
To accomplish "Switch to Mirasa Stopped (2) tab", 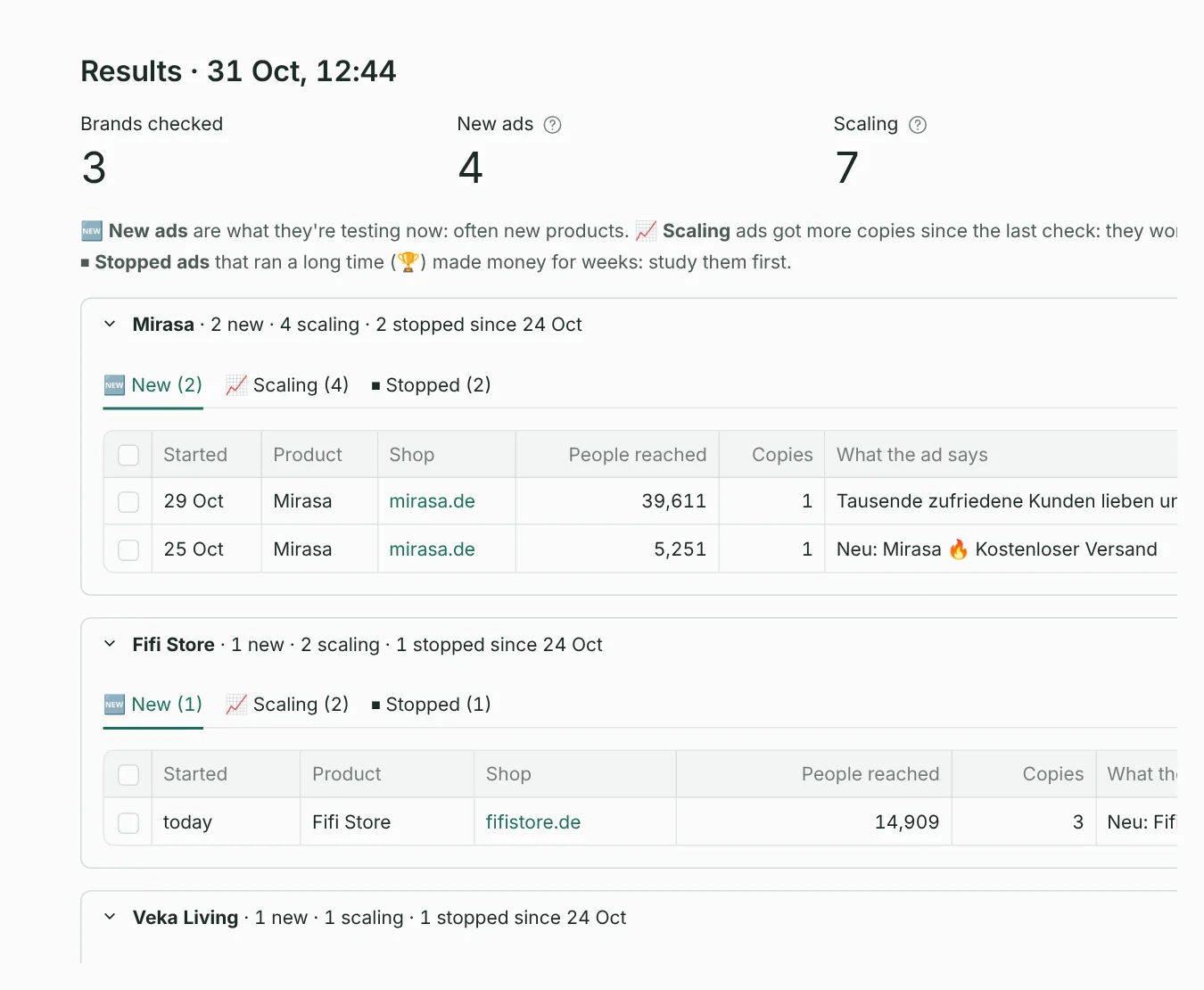I will (x=431, y=385).
